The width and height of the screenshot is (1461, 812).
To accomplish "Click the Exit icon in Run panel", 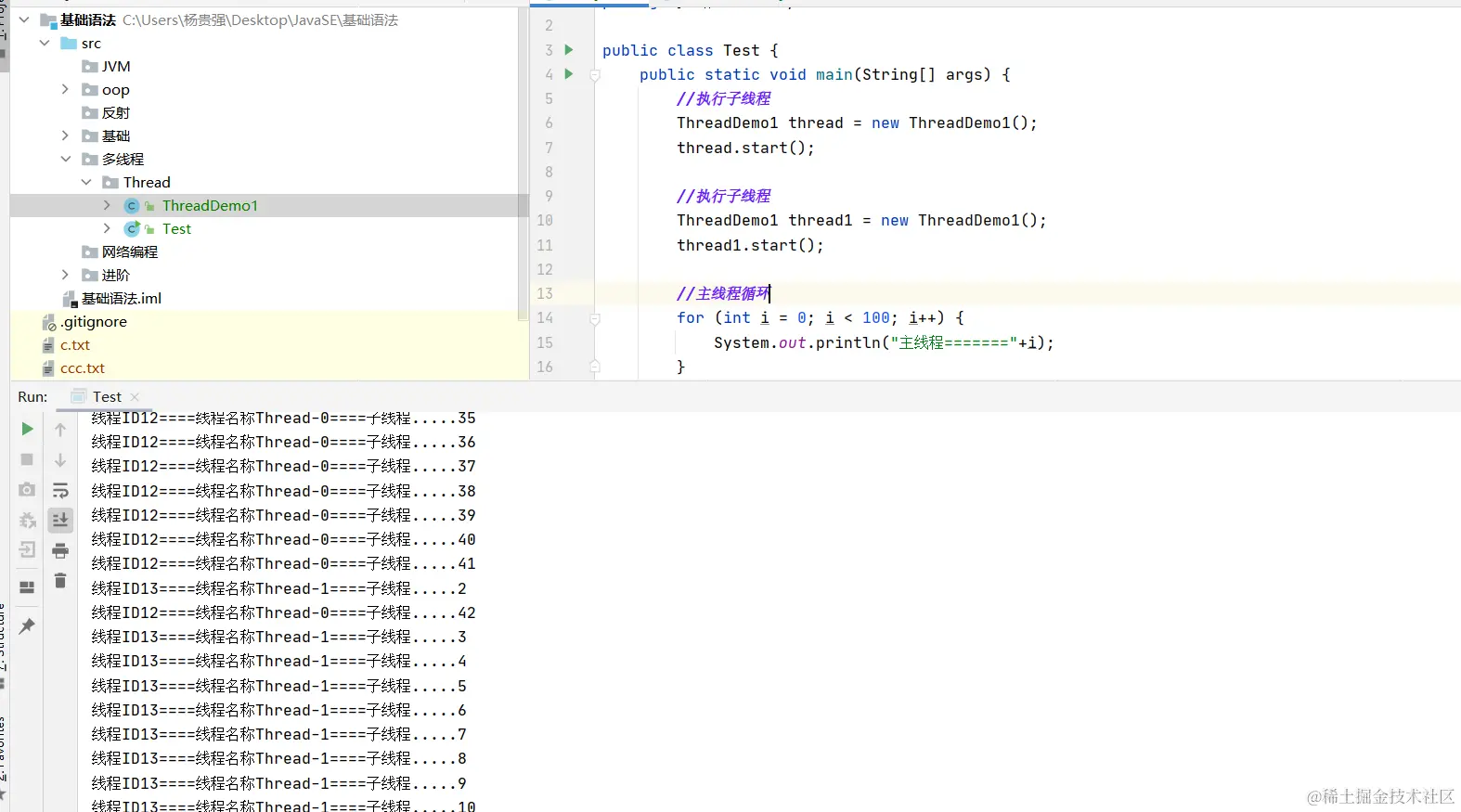I will coord(27,550).
